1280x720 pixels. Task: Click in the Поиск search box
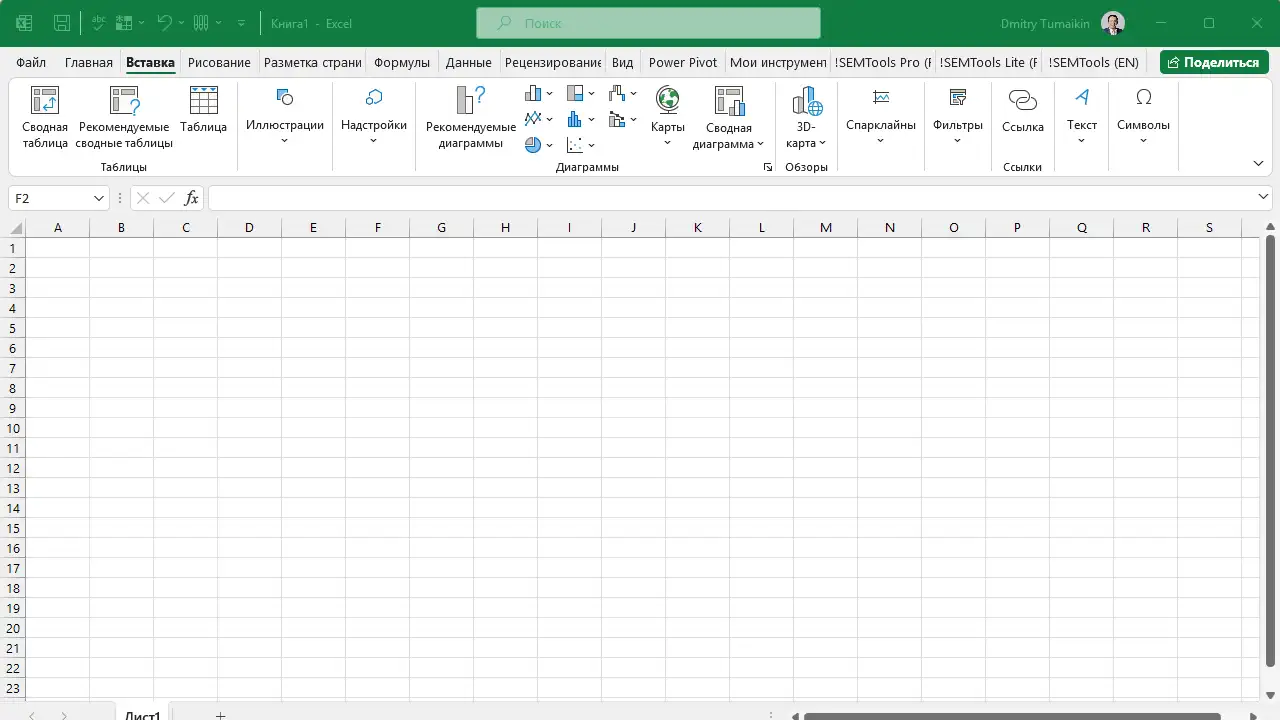(x=648, y=23)
